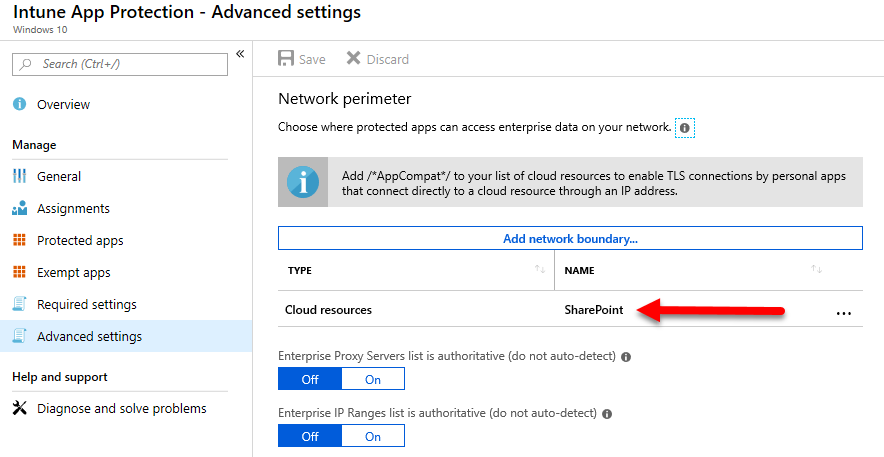Viewport: 884px width, 457px height.
Task: Click the Overview info icon in sidebar
Action: 19,104
